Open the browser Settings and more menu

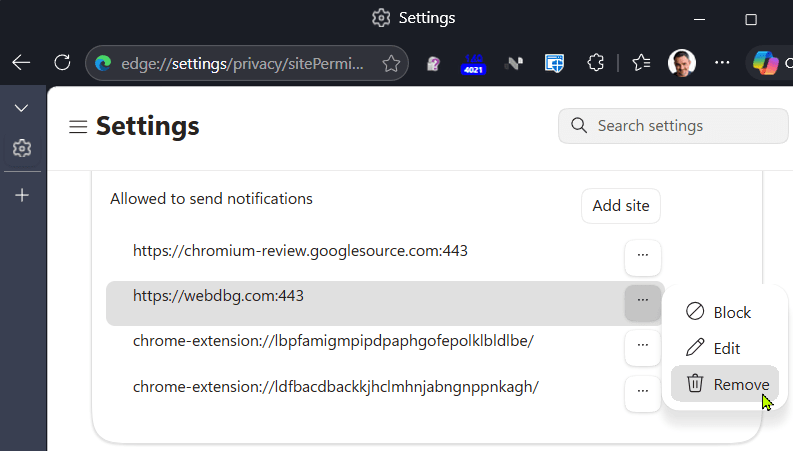click(722, 63)
